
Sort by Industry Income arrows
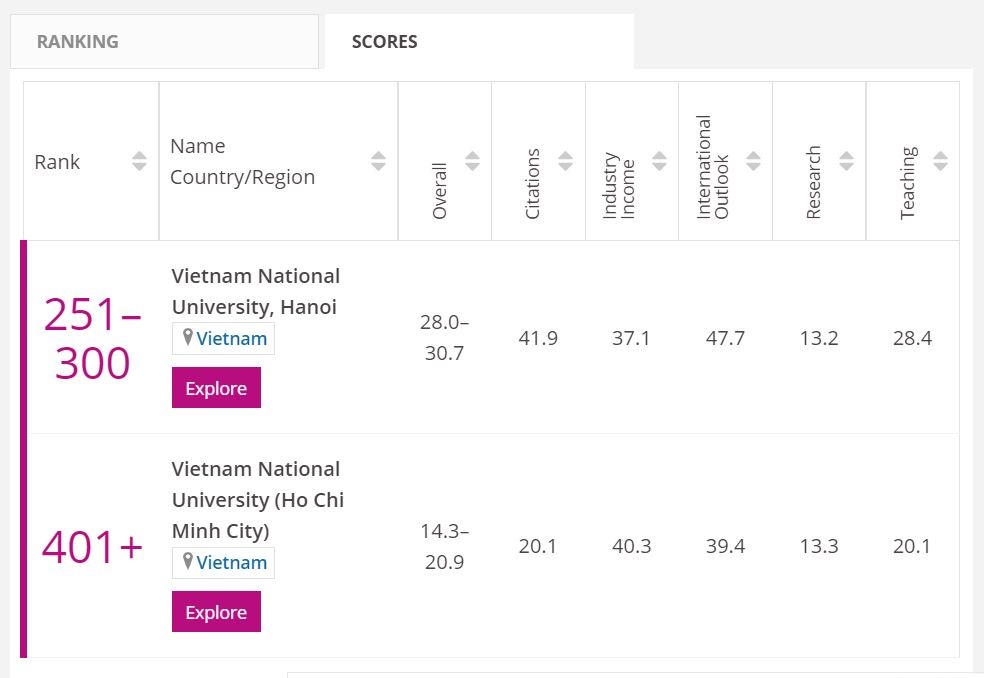click(659, 161)
